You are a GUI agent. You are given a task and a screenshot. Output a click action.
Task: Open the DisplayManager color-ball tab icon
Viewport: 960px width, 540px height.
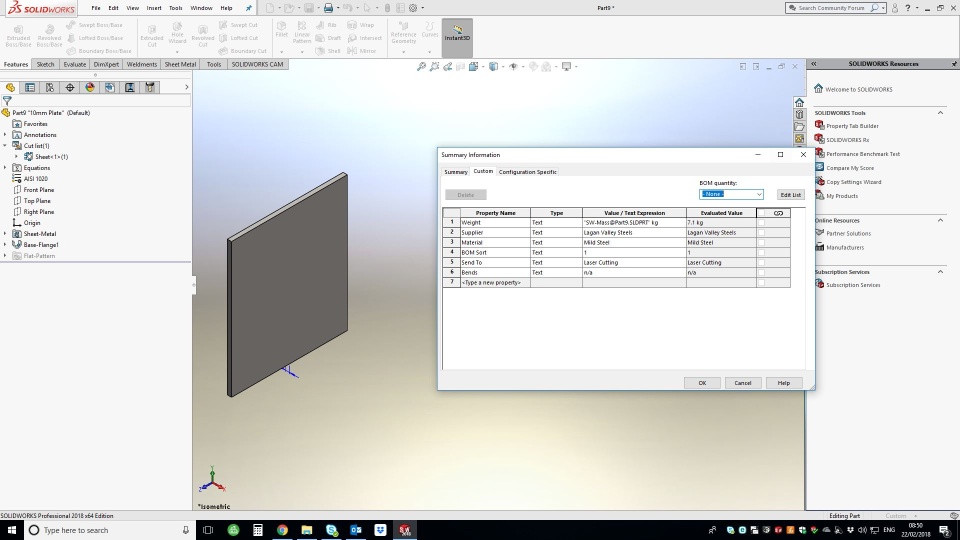click(90, 88)
